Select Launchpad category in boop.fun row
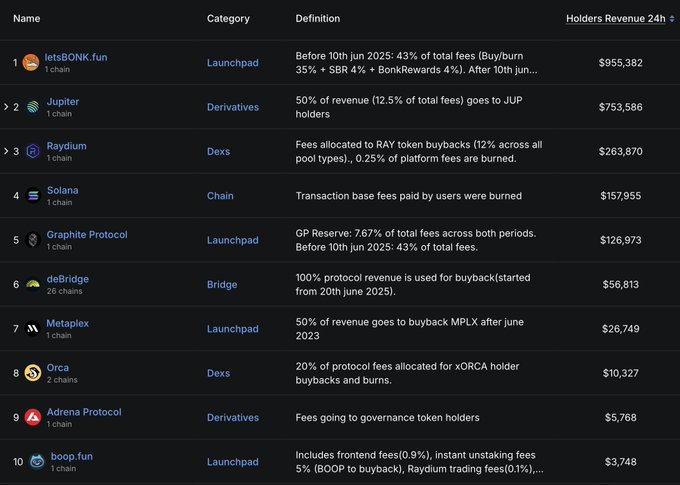680x485 pixels. tap(232, 462)
